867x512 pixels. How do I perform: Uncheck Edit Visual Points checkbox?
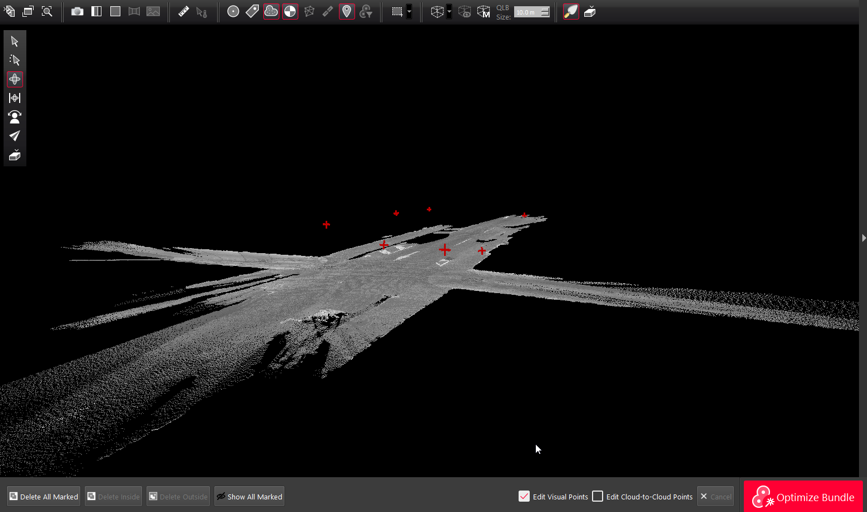coord(524,496)
